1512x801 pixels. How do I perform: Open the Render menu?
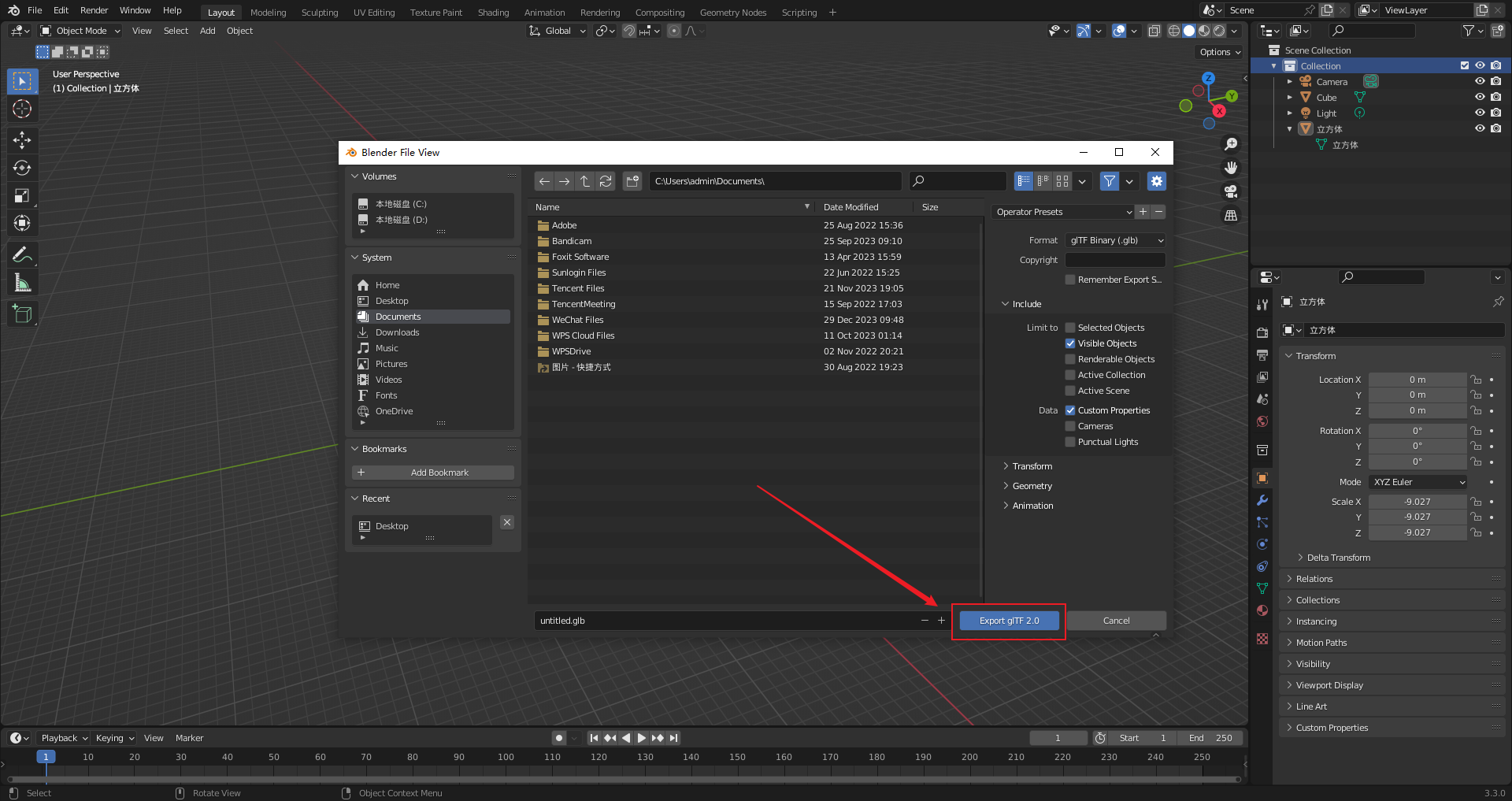pyautogui.click(x=94, y=10)
